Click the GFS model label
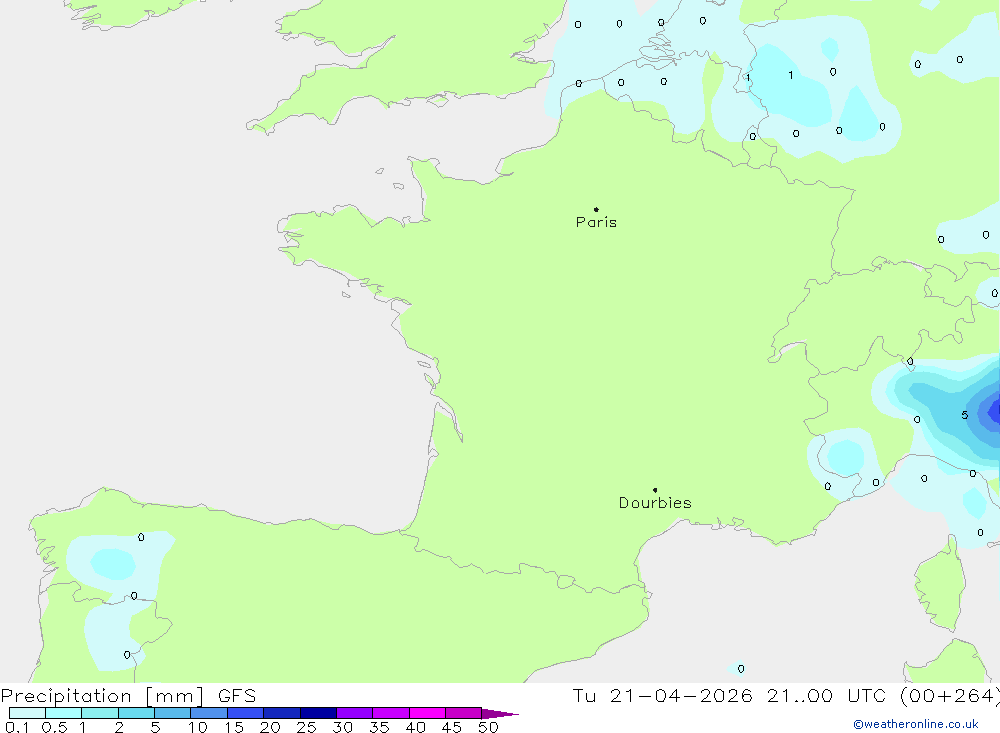 click(237, 696)
